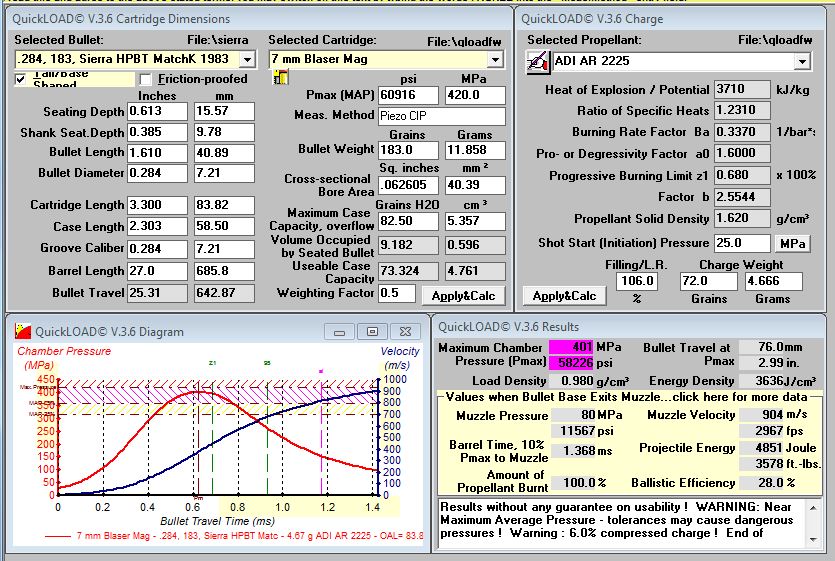The height and width of the screenshot is (561, 835).
Task: Minimize the QuickLOAD Diagram window
Action: point(339,332)
